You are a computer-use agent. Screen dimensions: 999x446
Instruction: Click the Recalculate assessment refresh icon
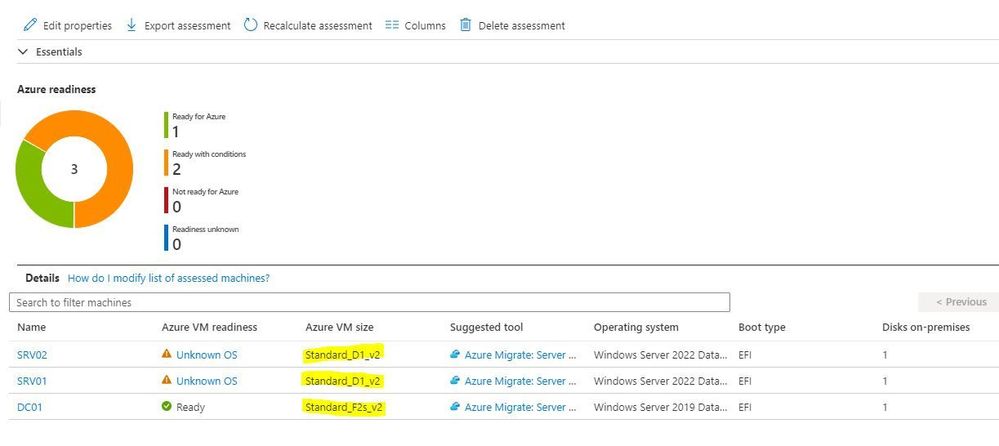tap(250, 25)
